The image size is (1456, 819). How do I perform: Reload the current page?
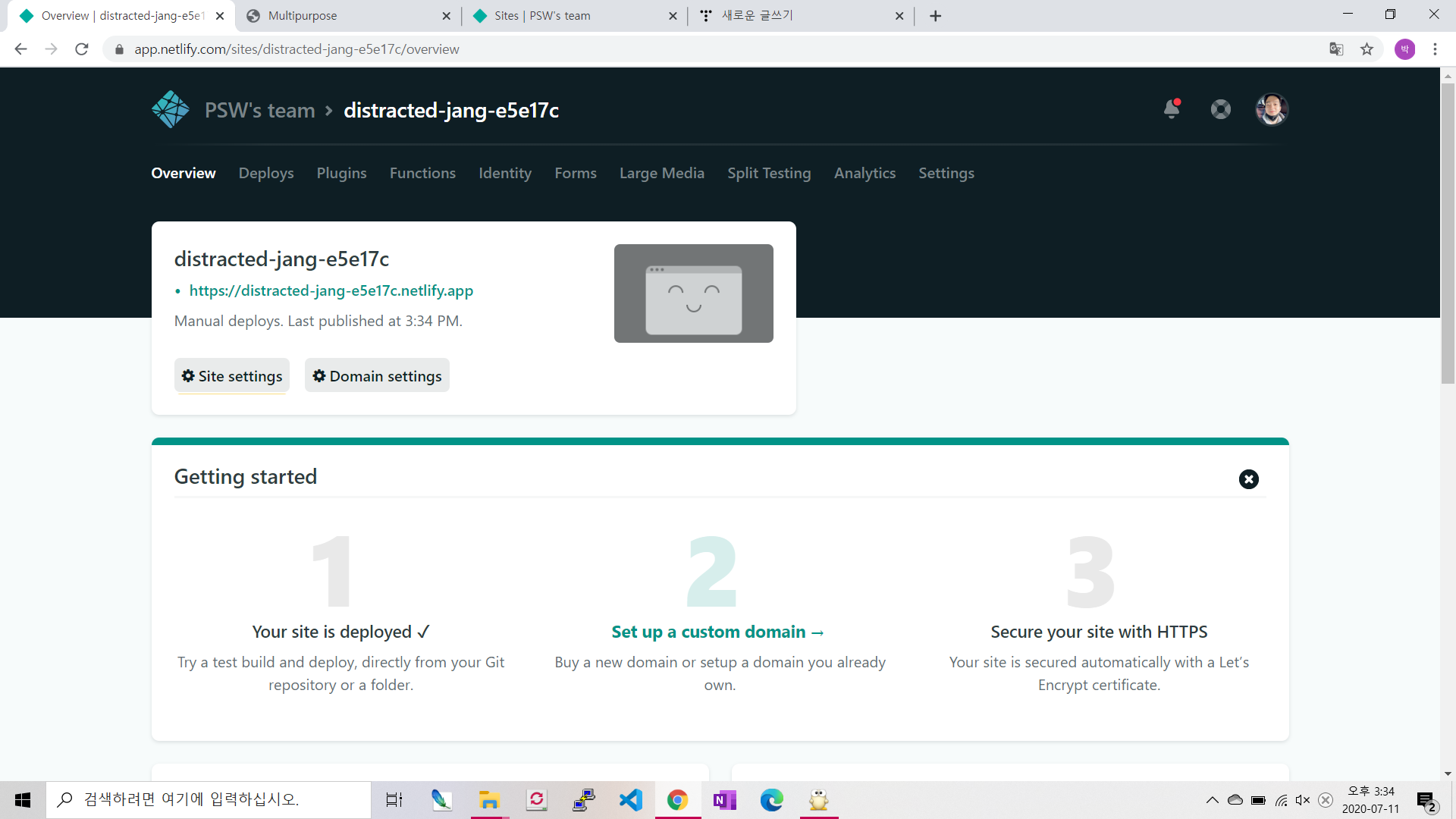coord(82,49)
